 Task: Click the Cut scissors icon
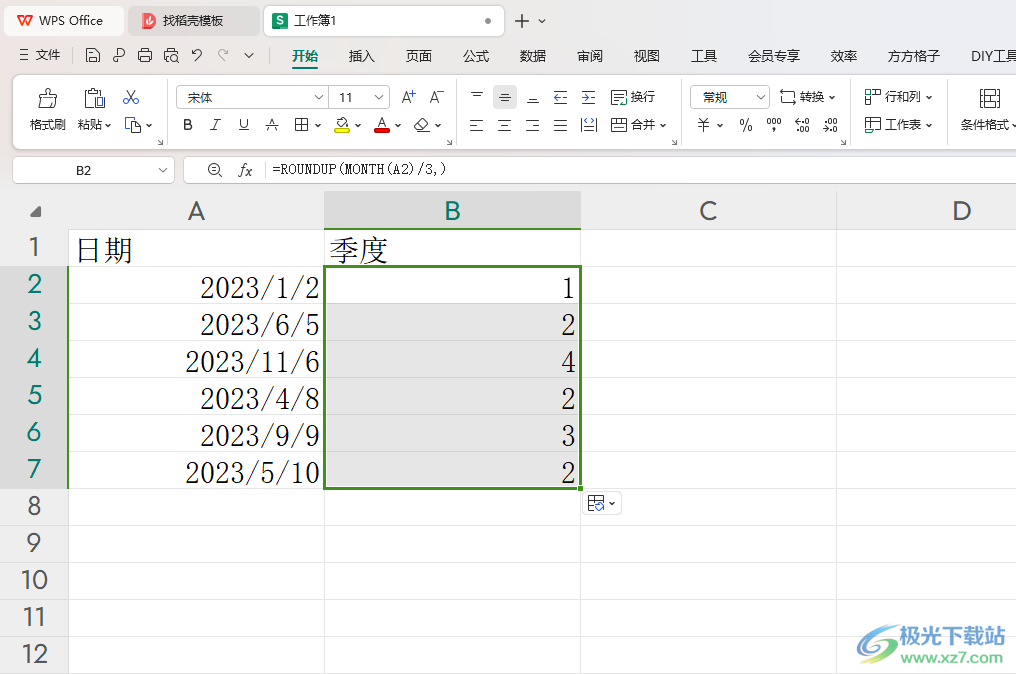(x=131, y=97)
